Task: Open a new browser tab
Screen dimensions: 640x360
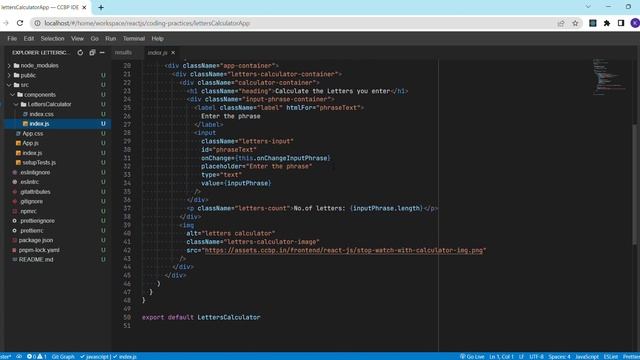Action: tap(101, 7)
